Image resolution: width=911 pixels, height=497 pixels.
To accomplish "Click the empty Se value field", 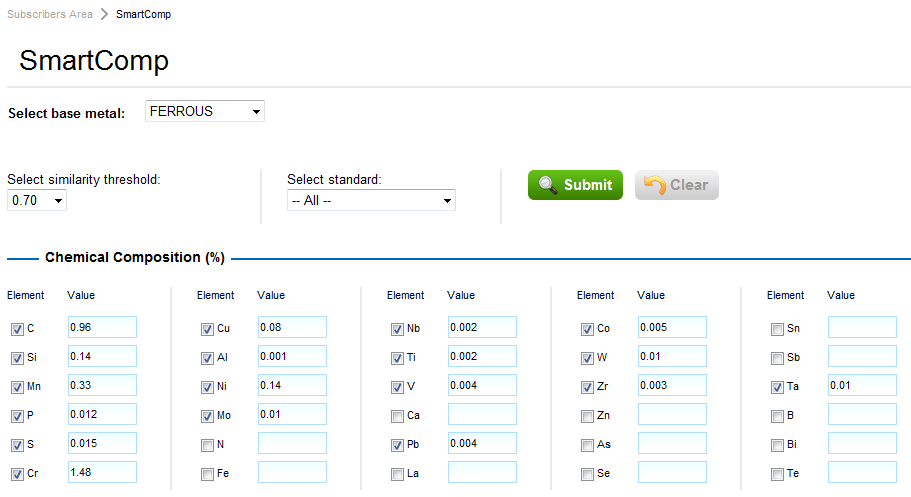I will (672, 472).
